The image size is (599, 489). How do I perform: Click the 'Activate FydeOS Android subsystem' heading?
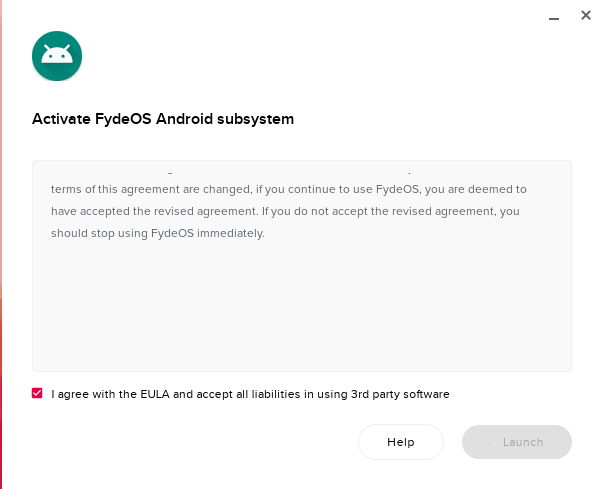[x=163, y=119]
